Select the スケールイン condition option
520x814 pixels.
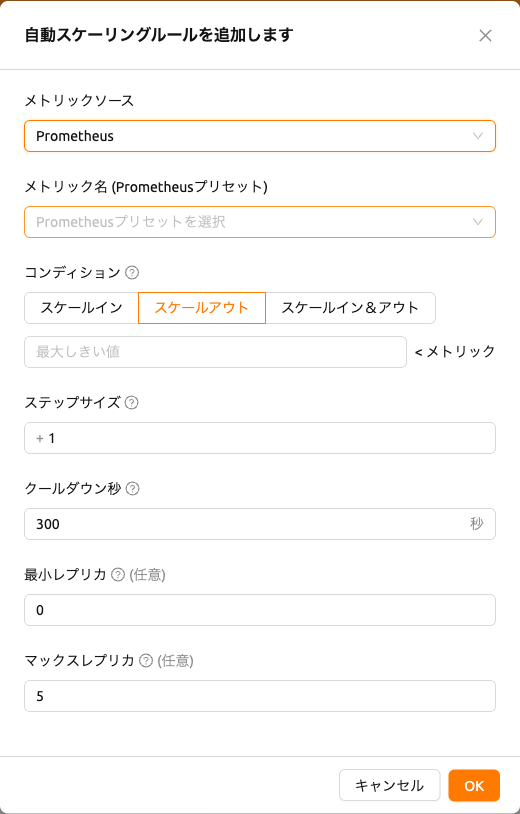tap(81, 308)
